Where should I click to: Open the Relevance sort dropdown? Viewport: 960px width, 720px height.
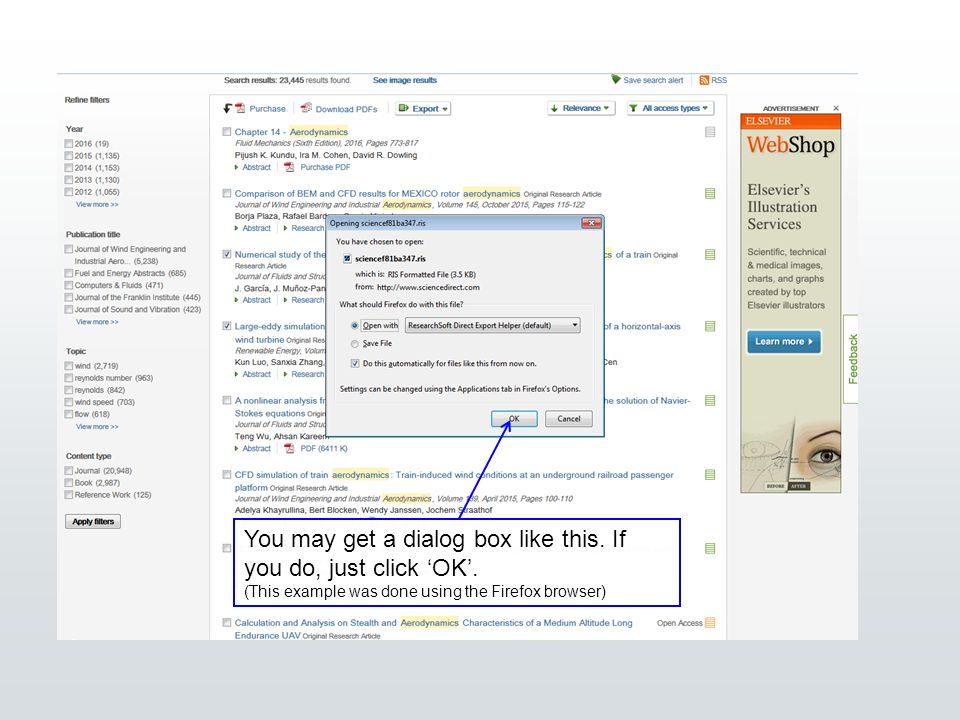point(581,108)
